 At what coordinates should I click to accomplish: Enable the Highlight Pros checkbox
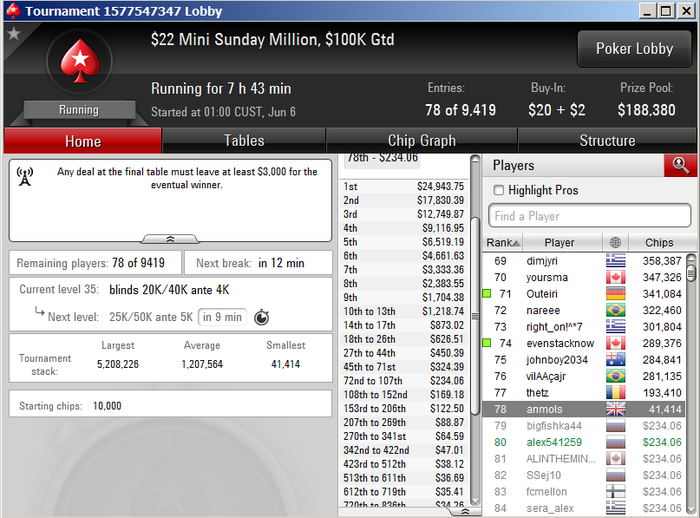click(499, 190)
